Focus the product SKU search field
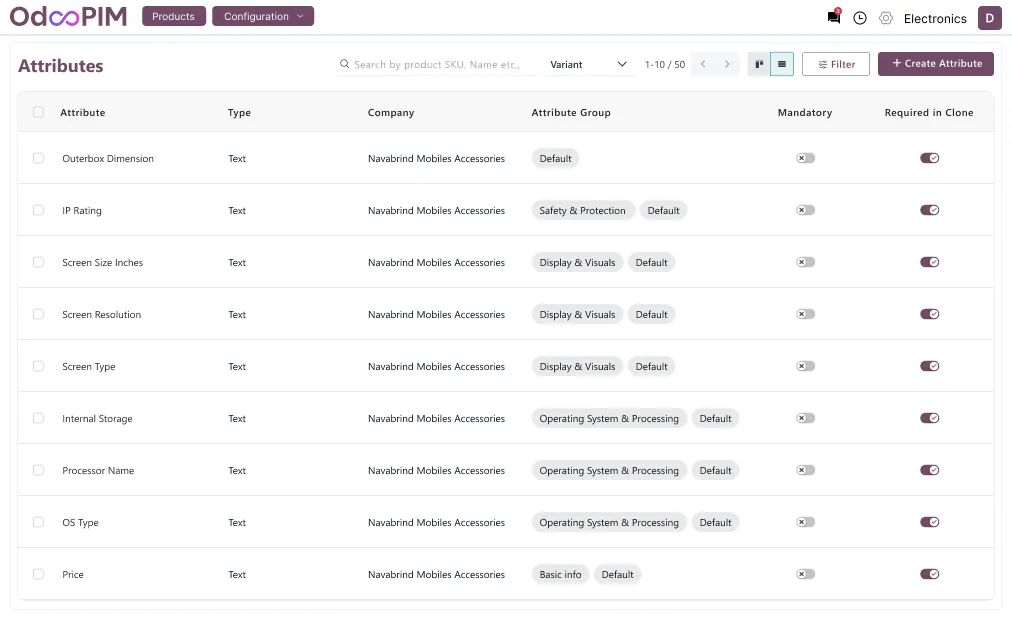Image resolution: width=1012 pixels, height=630 pixels. (436, 64)
